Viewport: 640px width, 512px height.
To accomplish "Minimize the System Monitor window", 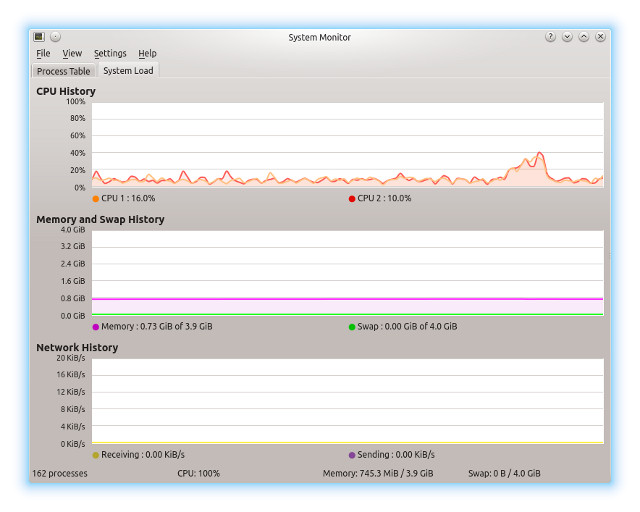I will [x=567, y=37].
